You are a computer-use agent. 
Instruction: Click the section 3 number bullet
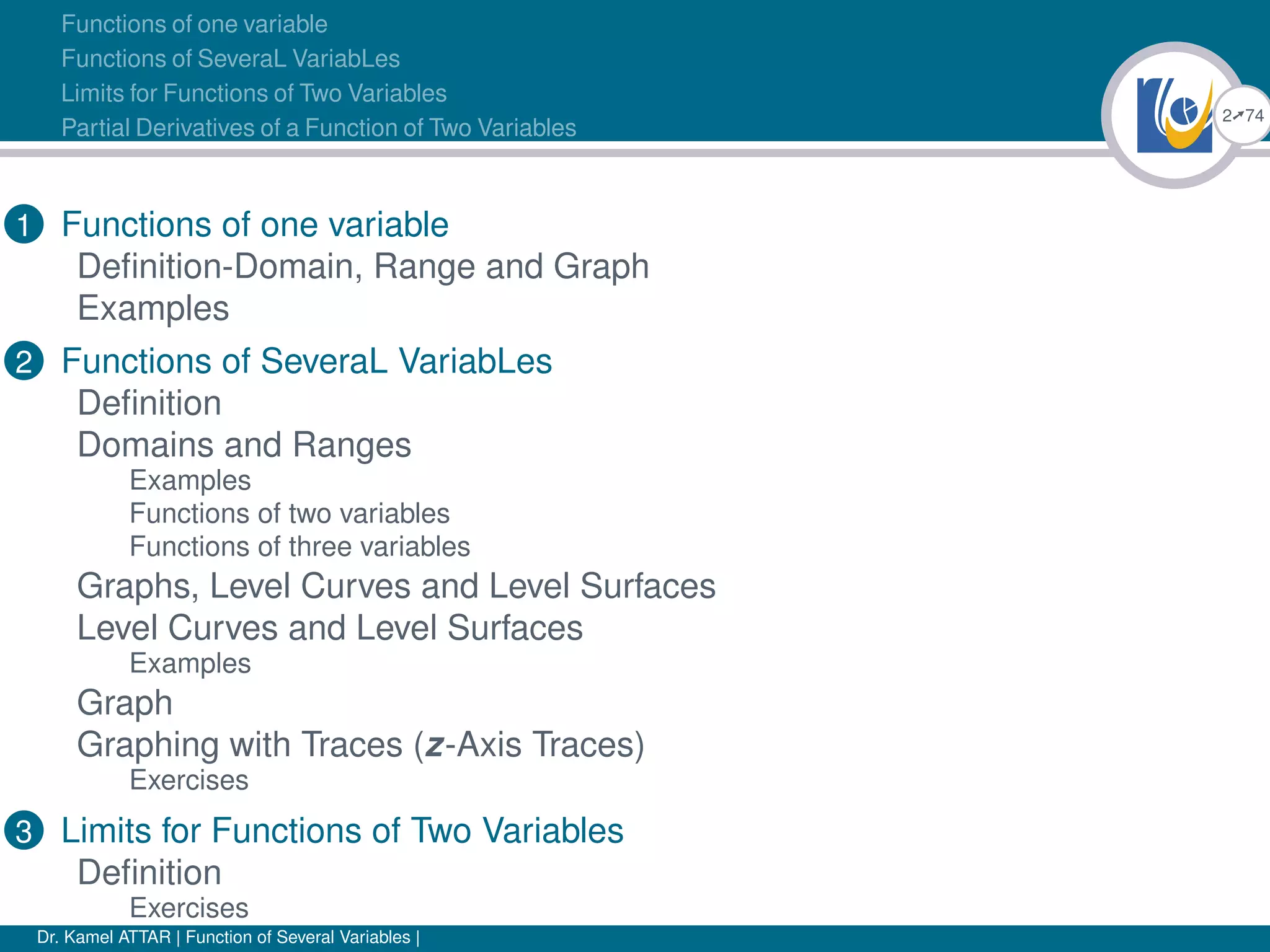coord(24,830)
